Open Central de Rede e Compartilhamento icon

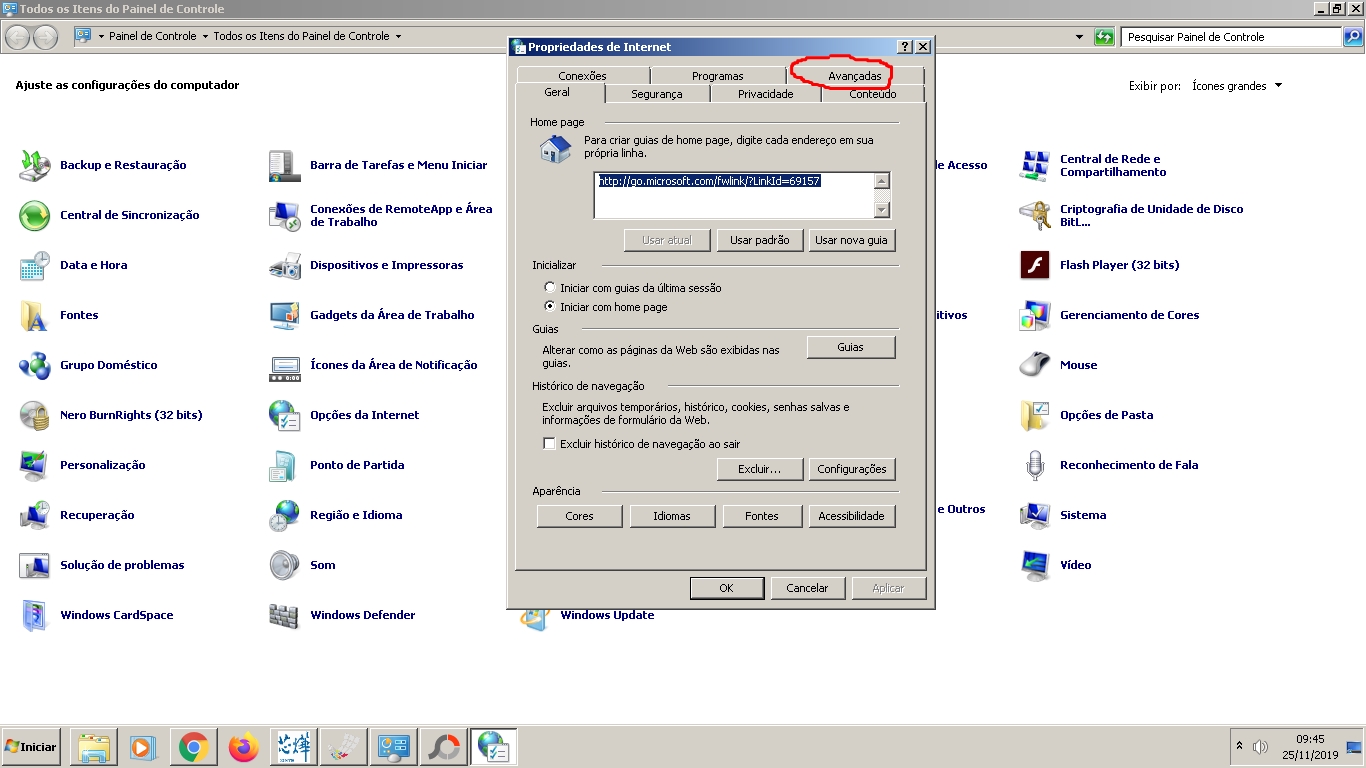click(1034, 165)
